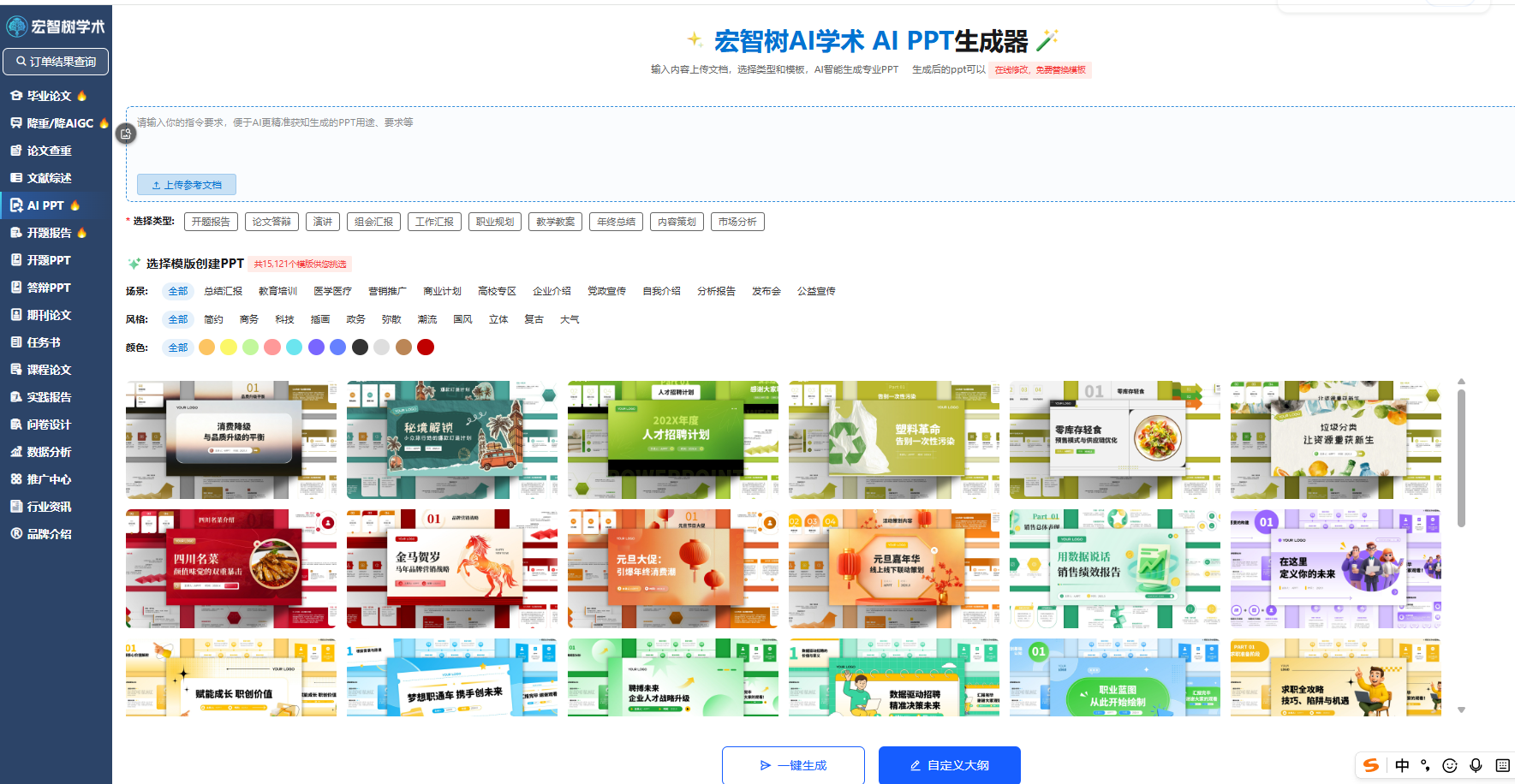
Task: Select the 市场分析 type chip
Action: pyautogui.click(x=737, y=222)
